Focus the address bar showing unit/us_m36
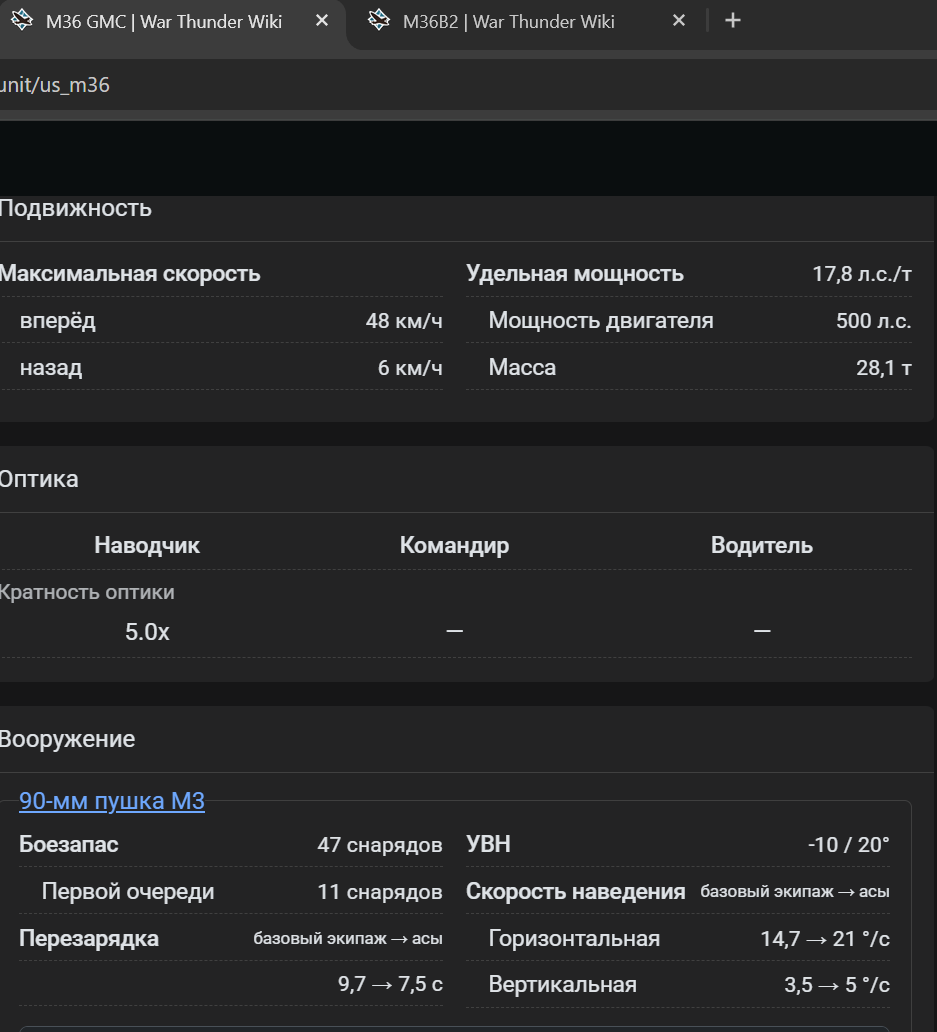937x1032 pixels. tap(468, 85)
